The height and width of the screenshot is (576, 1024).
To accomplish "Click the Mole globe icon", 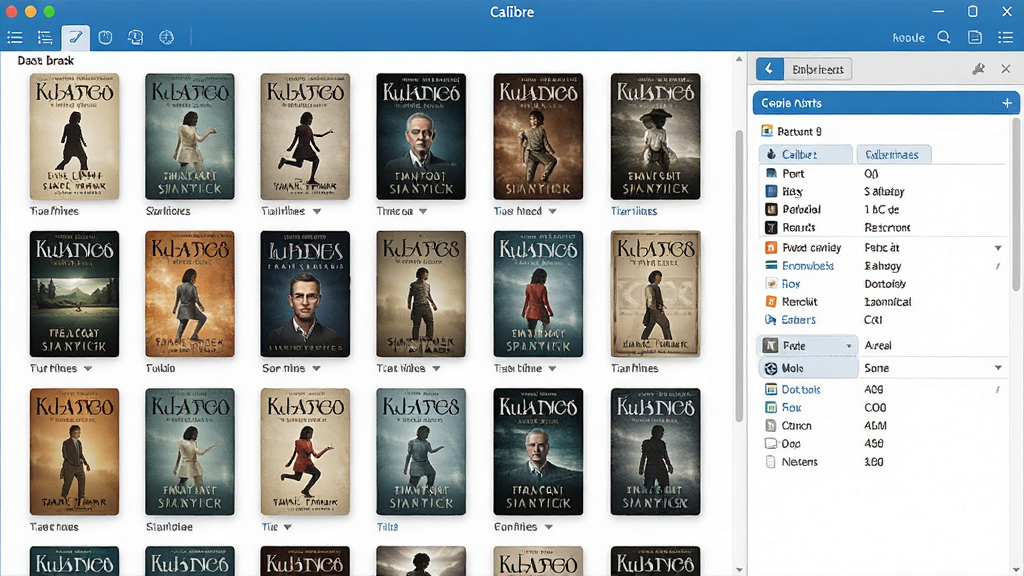I will click(x=771, y=368).
